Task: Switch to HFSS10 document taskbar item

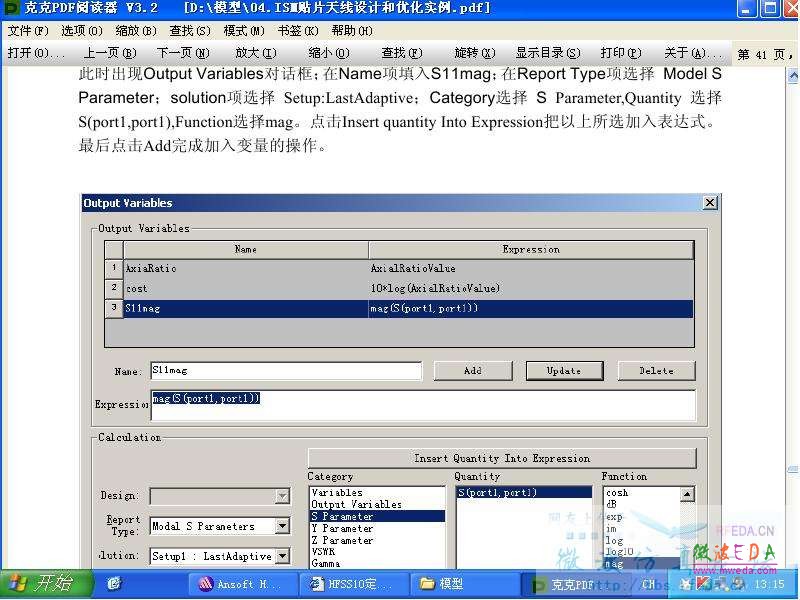Action: pyautogui.click(x=354, y=584)
